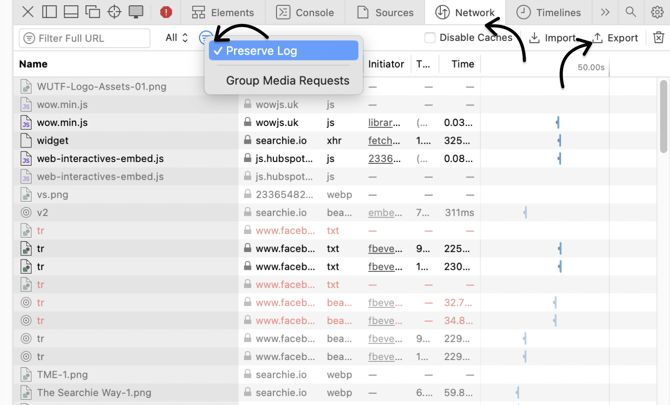This screenshot has width=670, height=405.
Task: Close the Web Inspector panel
Action: pos(28,12)
